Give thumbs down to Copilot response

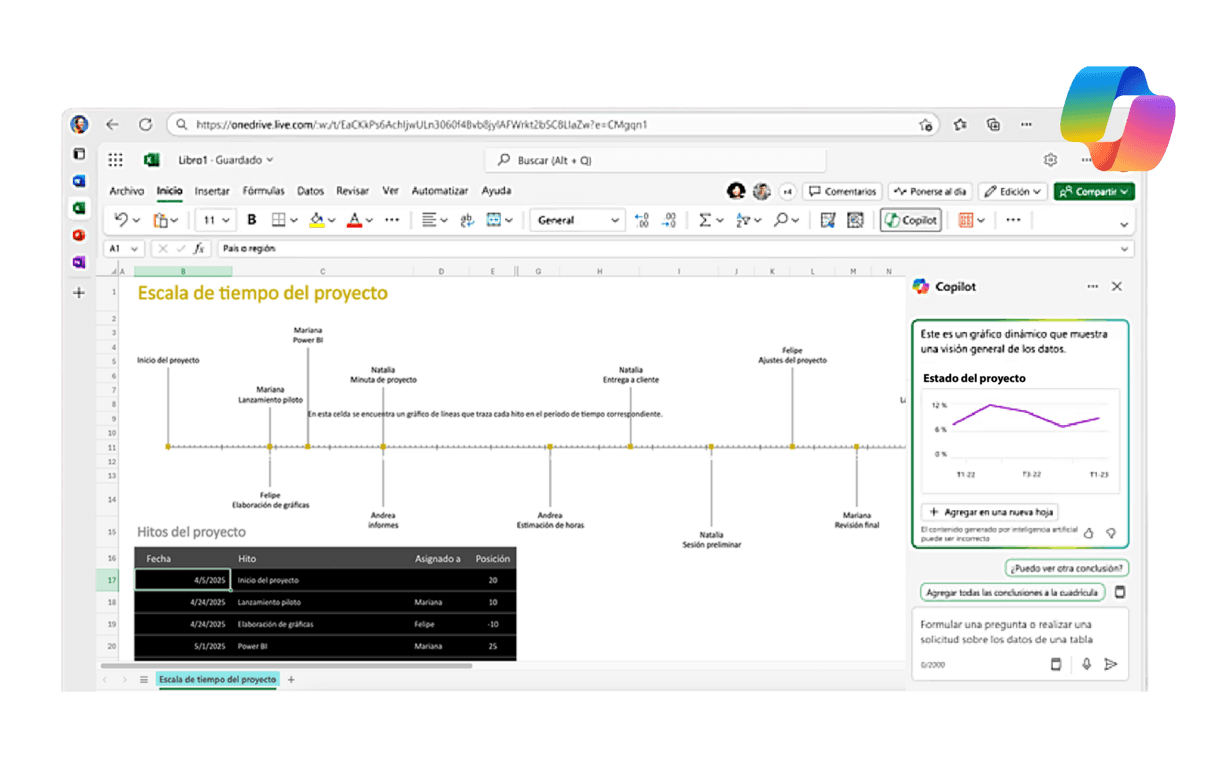(1110, 533)
